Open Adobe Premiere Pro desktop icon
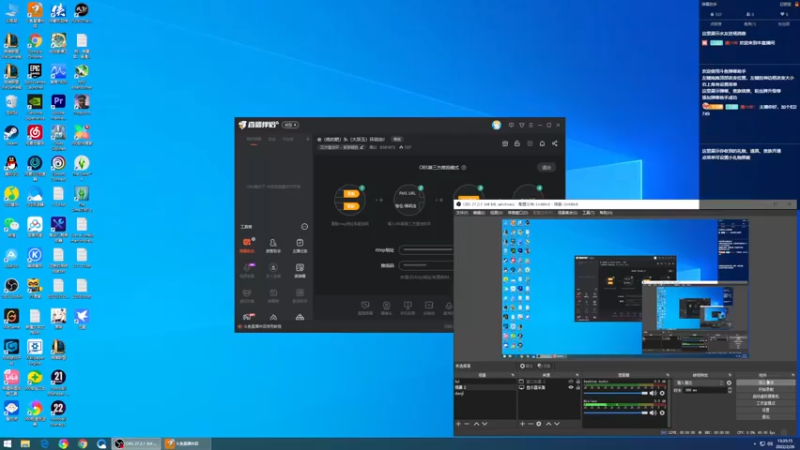Image resolution: width=800 pixels, height=450 pixels. [x=58, y=102]
